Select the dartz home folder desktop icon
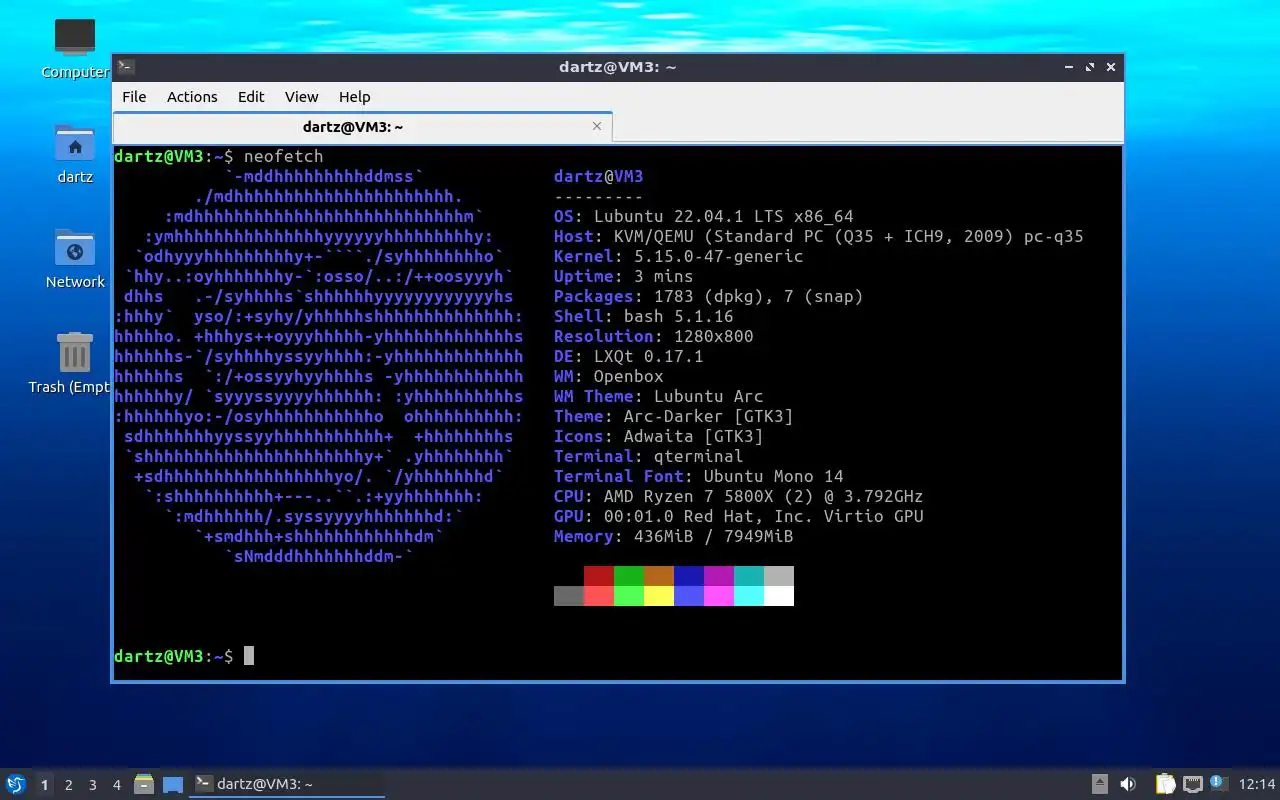This screenshot has width=1280, height=800. point(75,154)
